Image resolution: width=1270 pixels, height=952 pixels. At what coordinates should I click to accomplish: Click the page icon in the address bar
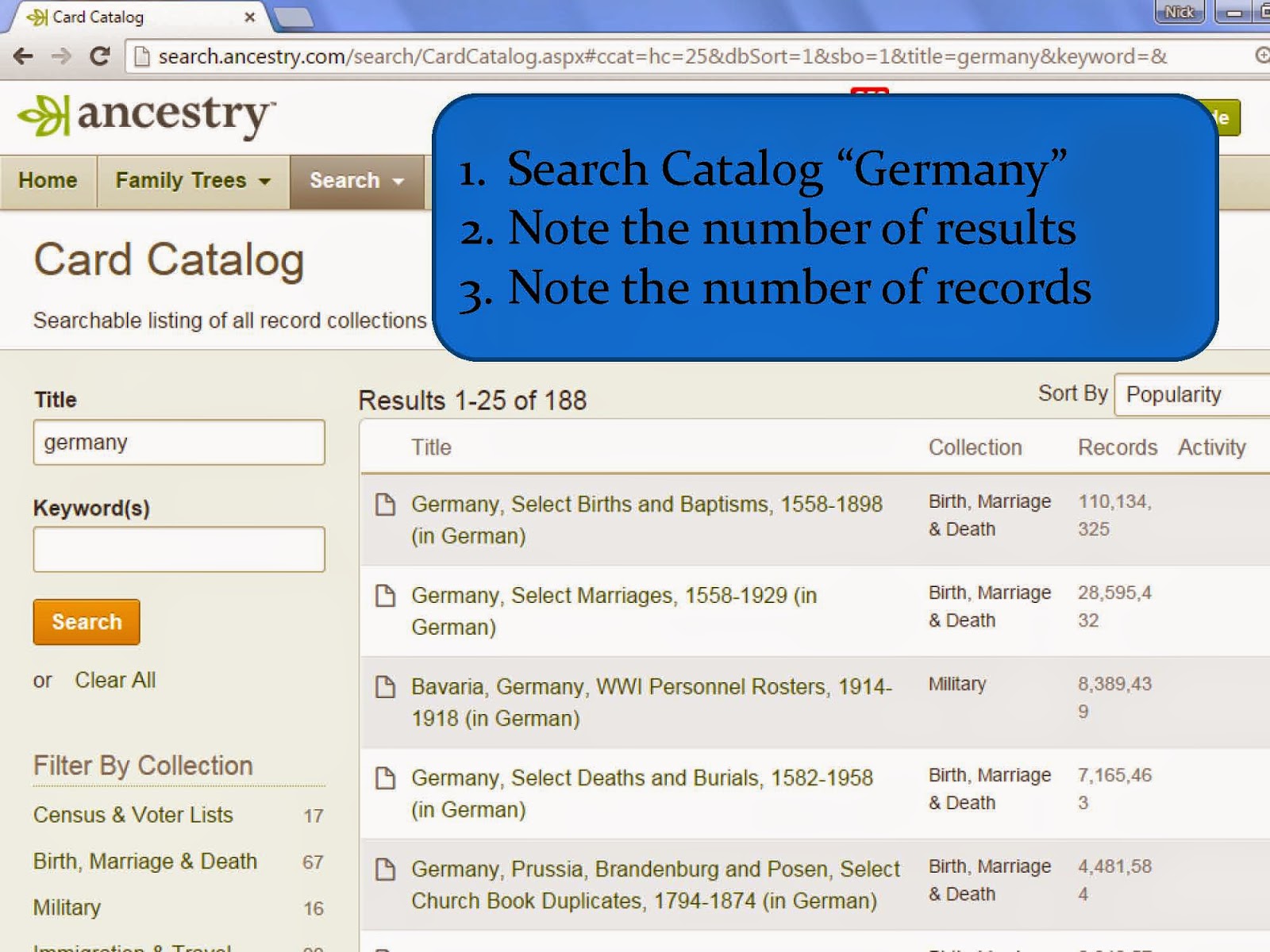(141, 56)
